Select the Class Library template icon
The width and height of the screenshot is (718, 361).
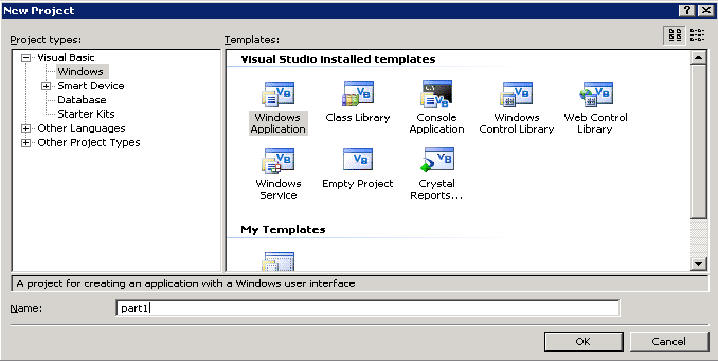coord(358,93)
